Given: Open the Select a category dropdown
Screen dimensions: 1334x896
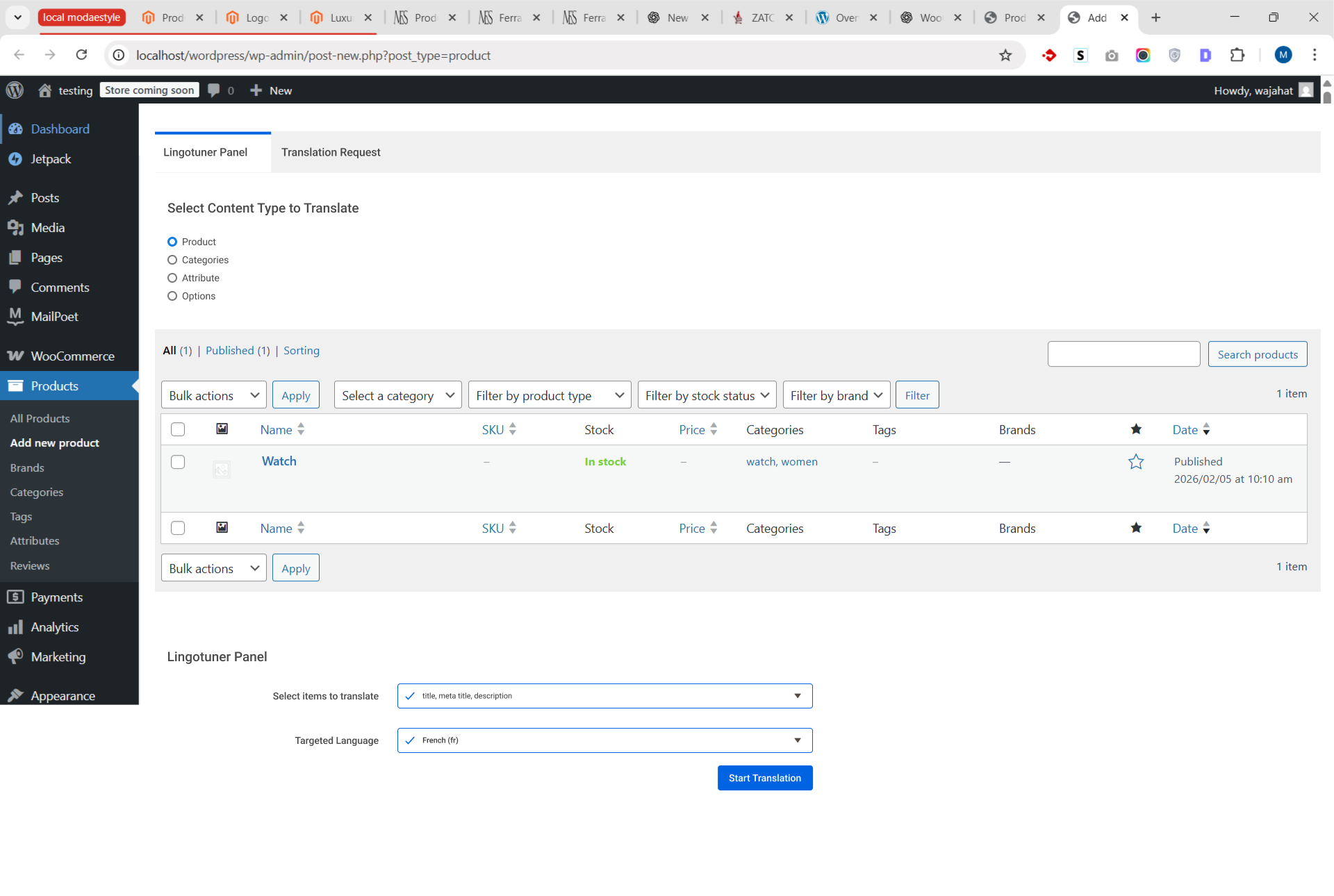Looking at the screenshot, I should (x=398, y=395).
